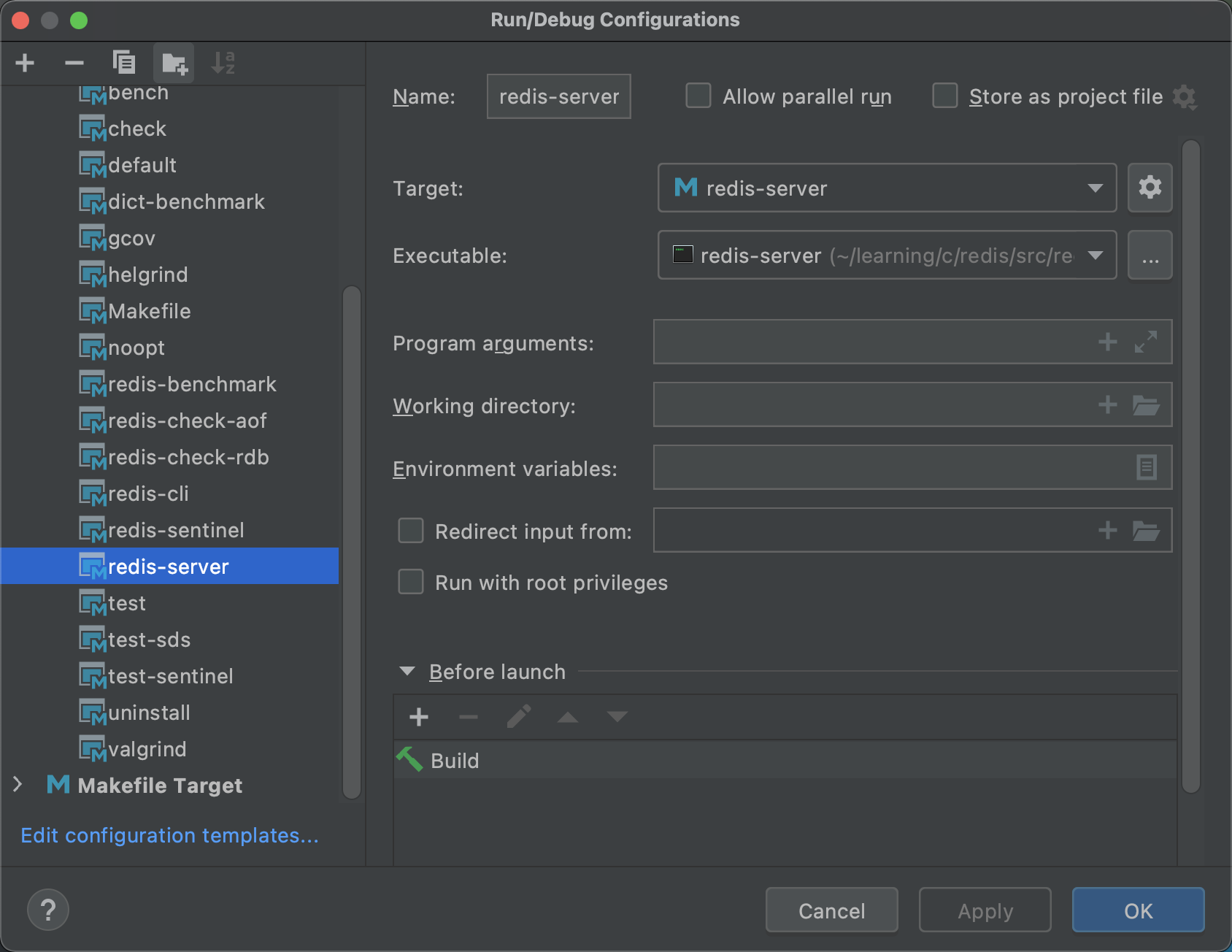
Task: Select the redis-cli configuration
Action: click(170, 494)
